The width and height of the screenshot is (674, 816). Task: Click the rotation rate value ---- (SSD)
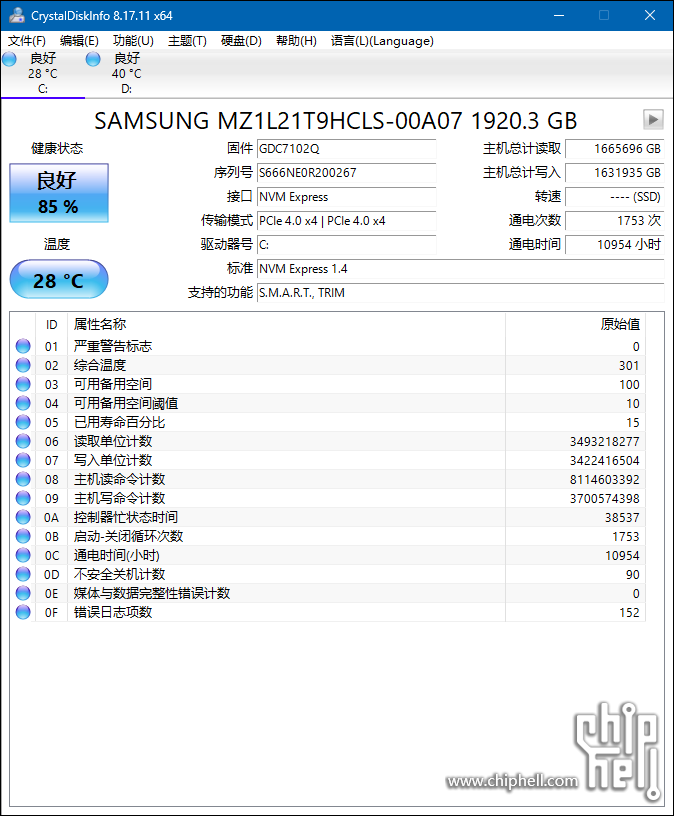tap(615, 197)
